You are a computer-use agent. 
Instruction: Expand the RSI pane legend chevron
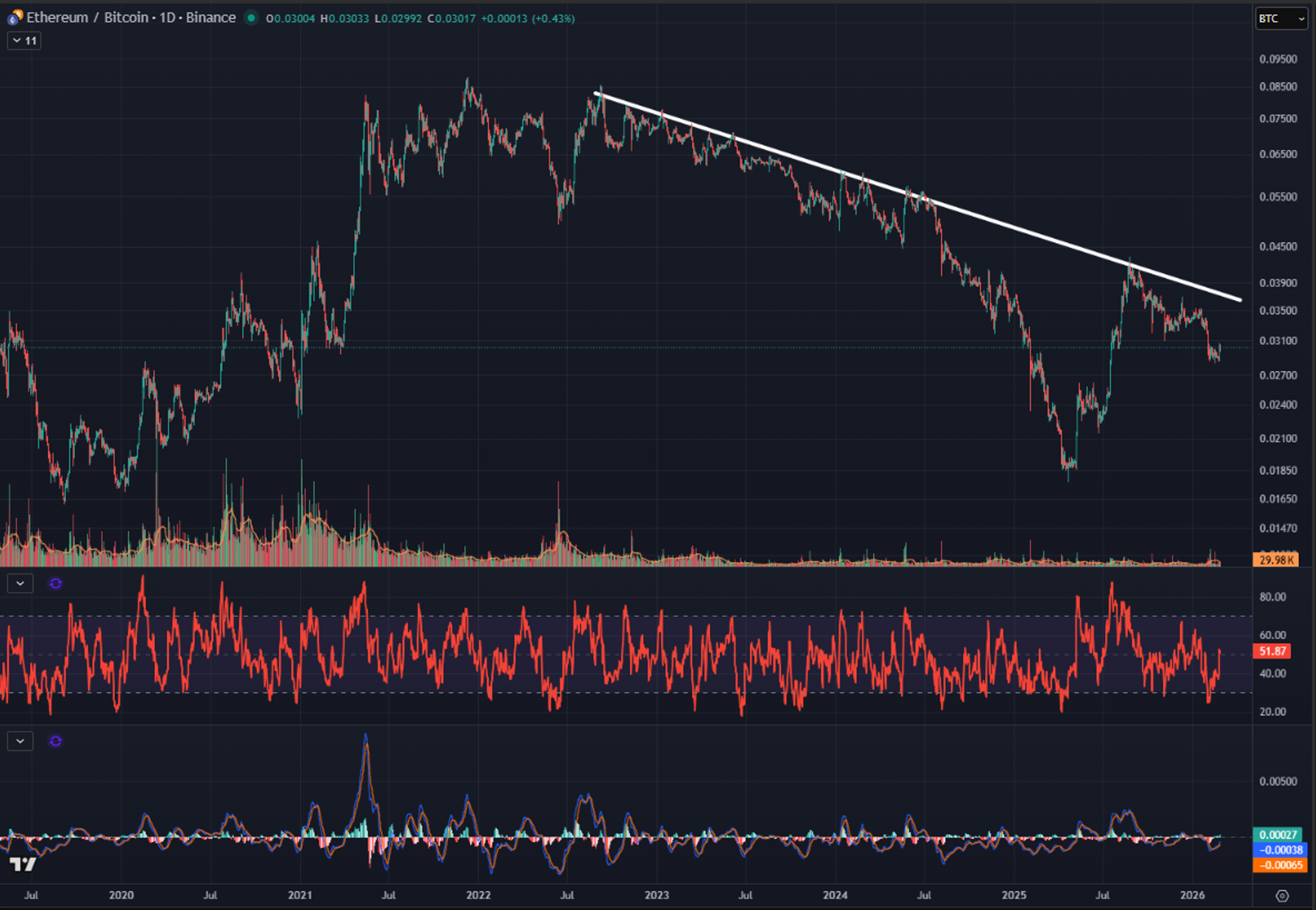pyautogui.click(x=20, y=583)
